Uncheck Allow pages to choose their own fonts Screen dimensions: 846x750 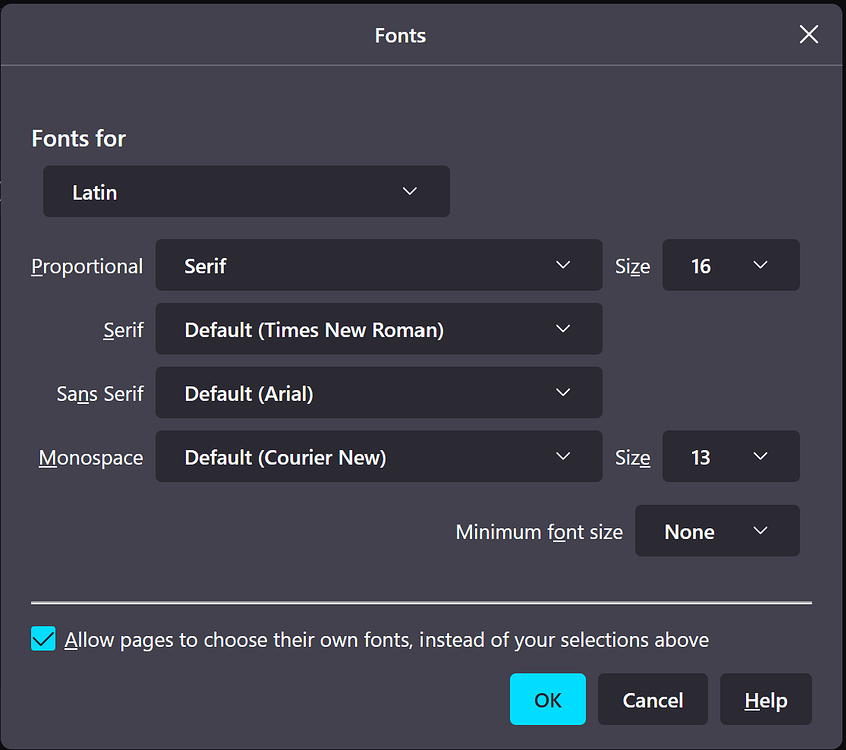tap(44, 639)
